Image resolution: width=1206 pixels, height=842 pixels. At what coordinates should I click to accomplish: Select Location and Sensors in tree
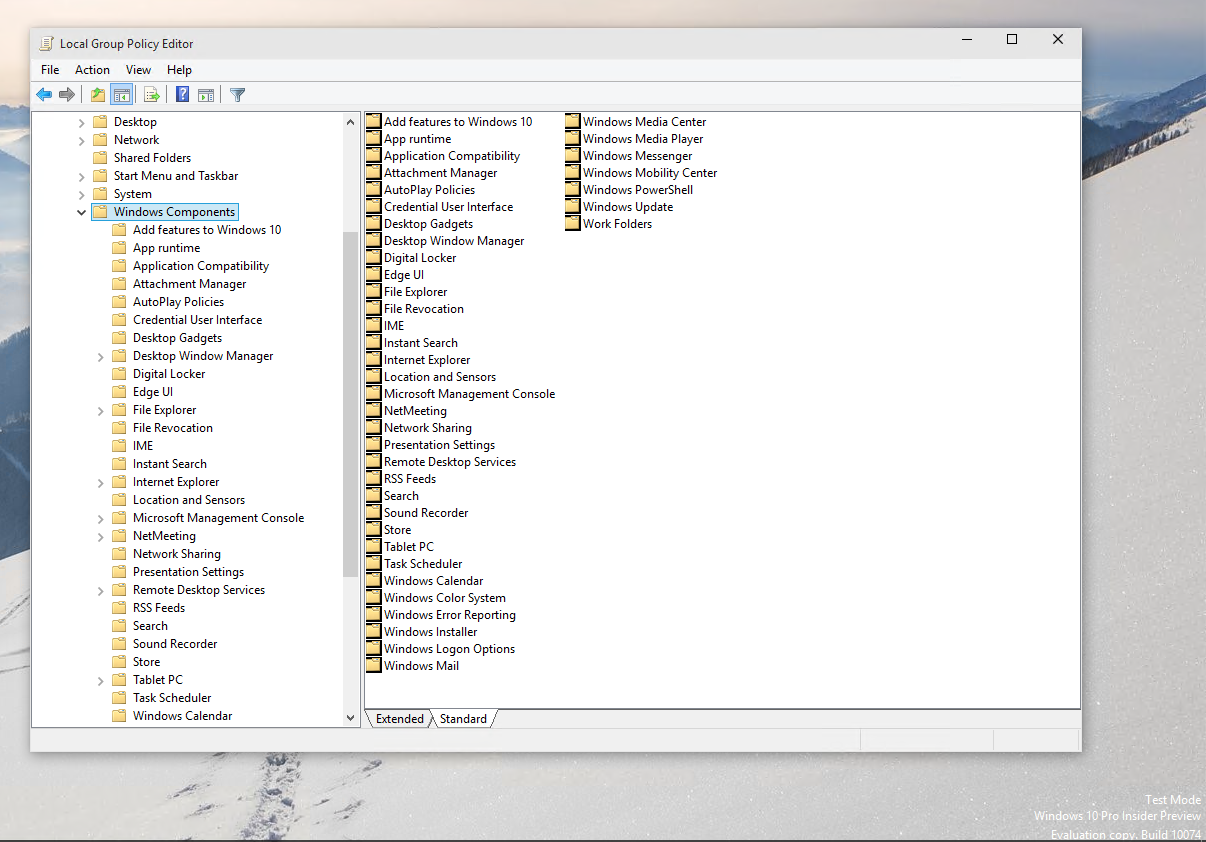pyautogui.click(x=189, y=500)
